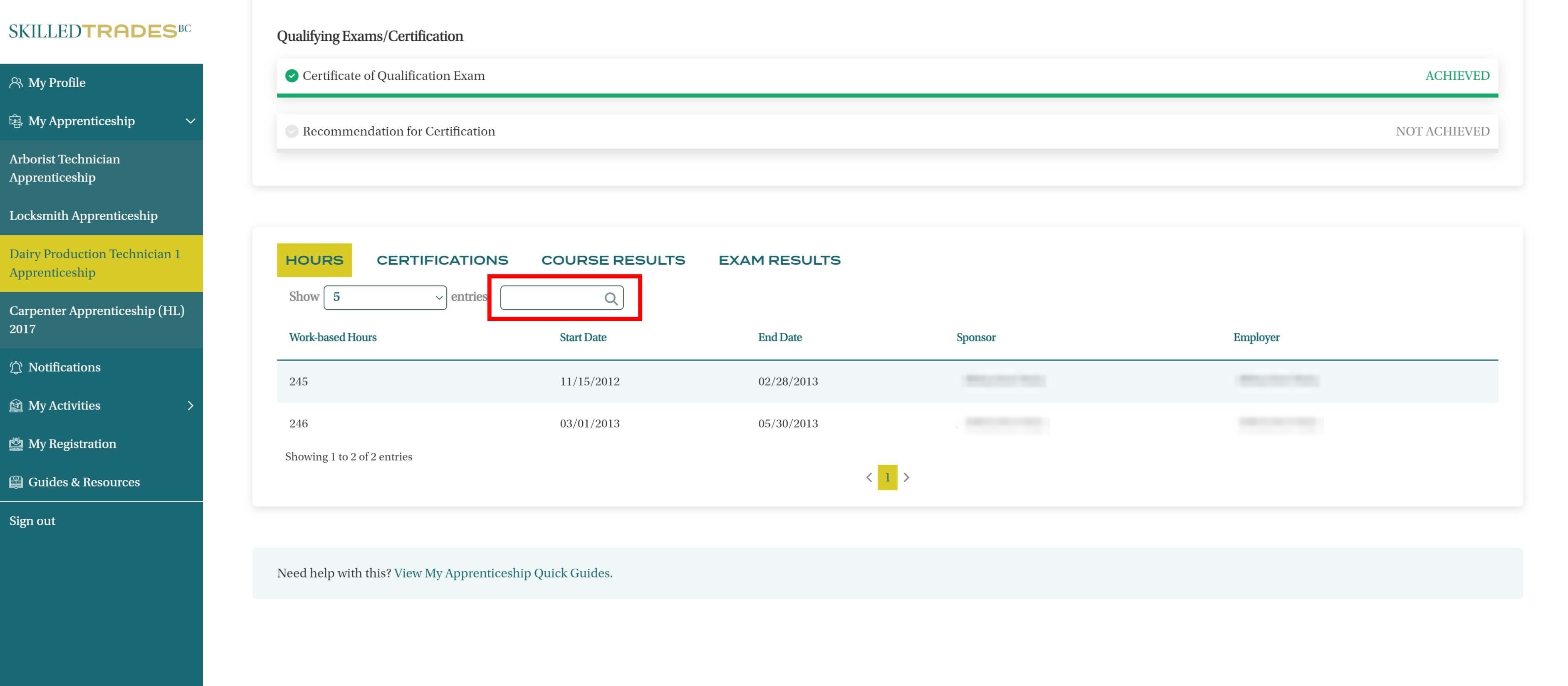Click the SkilledTradesBC logo
This screenshot has width=1568, height=686.
coord(100,31)
